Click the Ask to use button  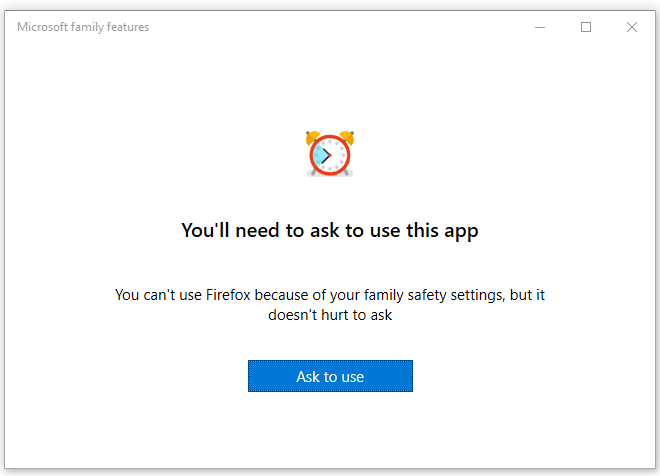(x=330, y=376)
